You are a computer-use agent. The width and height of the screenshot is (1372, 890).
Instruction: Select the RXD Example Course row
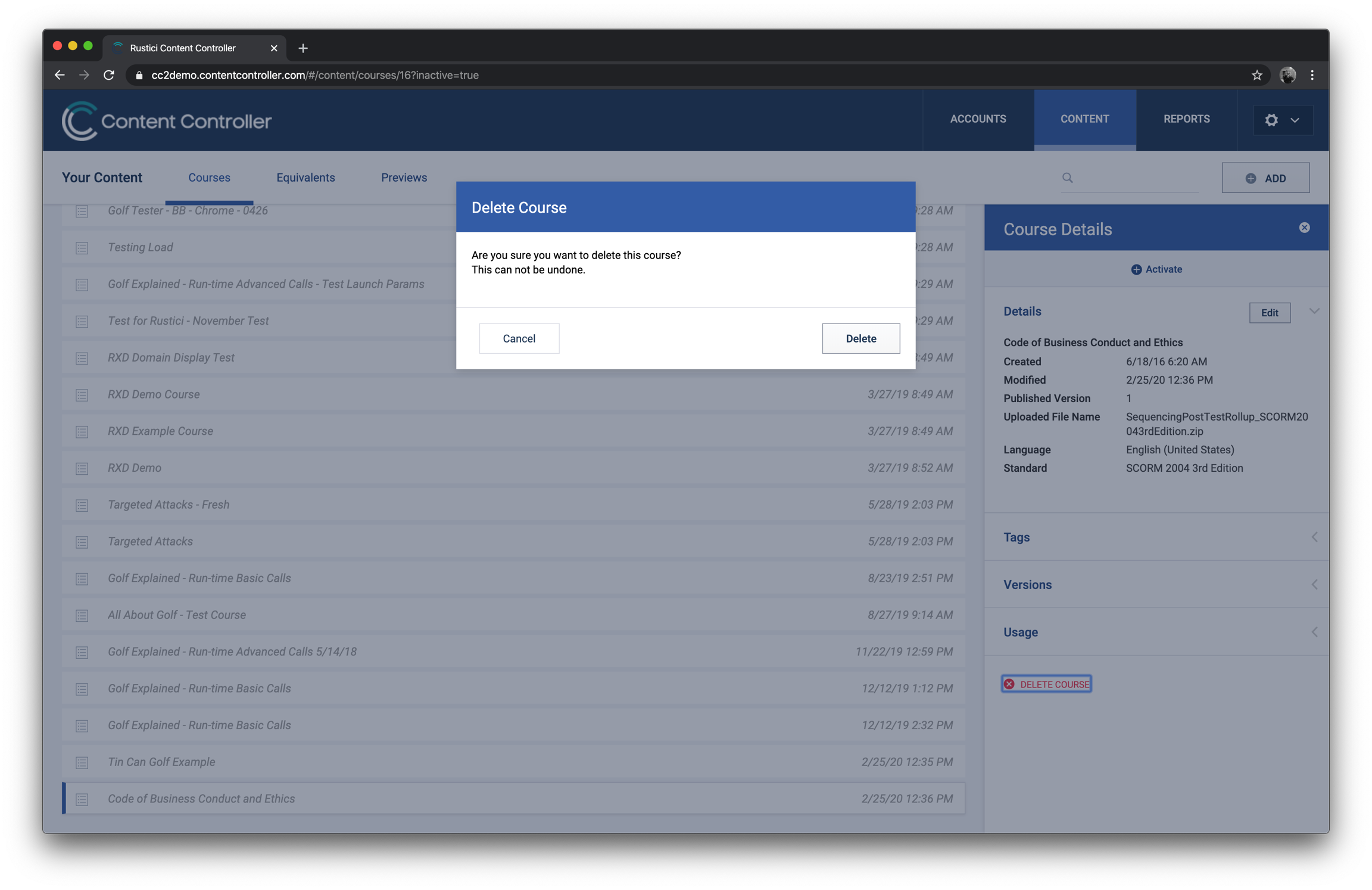513,431
